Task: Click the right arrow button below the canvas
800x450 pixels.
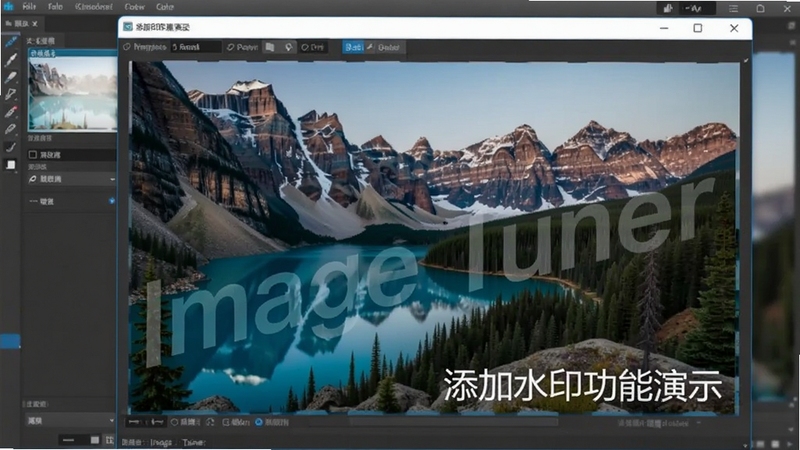Action: (158, 422)
